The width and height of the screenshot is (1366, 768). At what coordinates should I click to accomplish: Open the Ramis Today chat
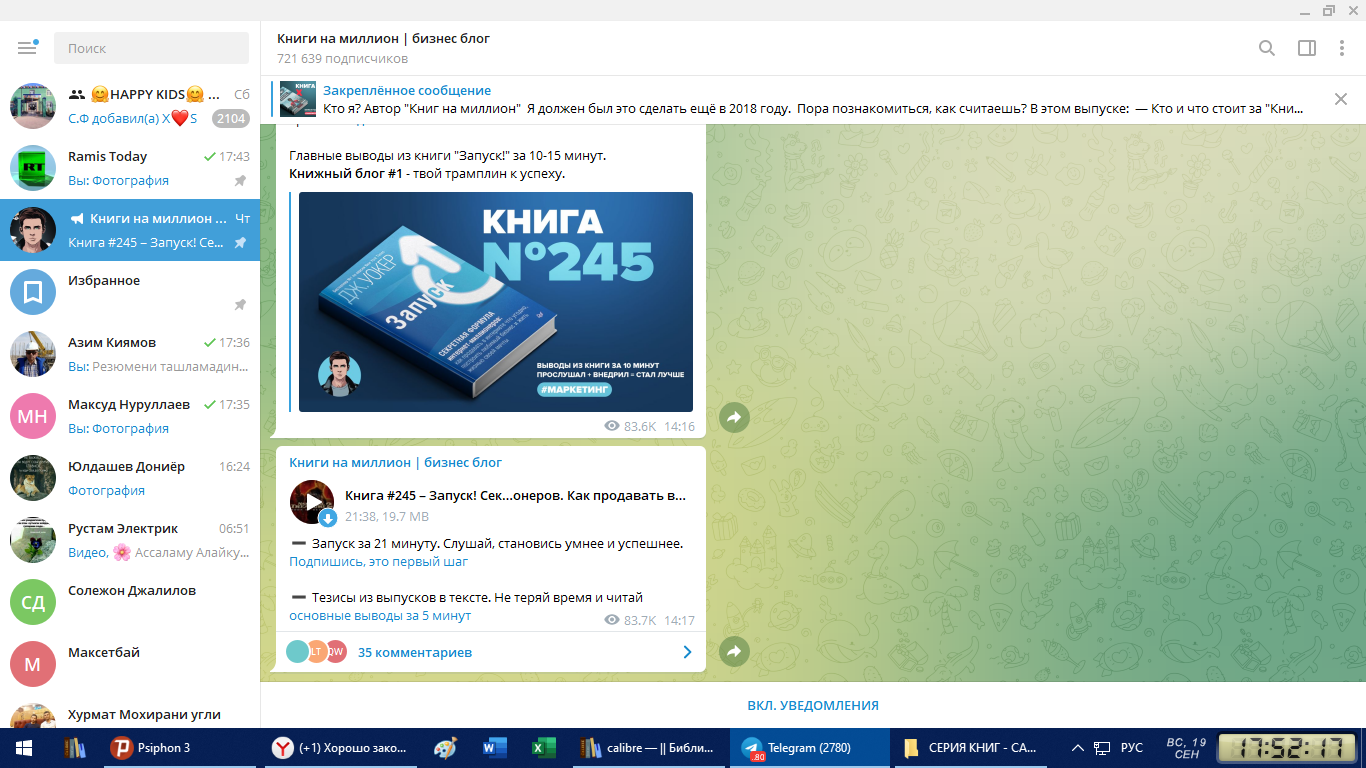(130, 168)
